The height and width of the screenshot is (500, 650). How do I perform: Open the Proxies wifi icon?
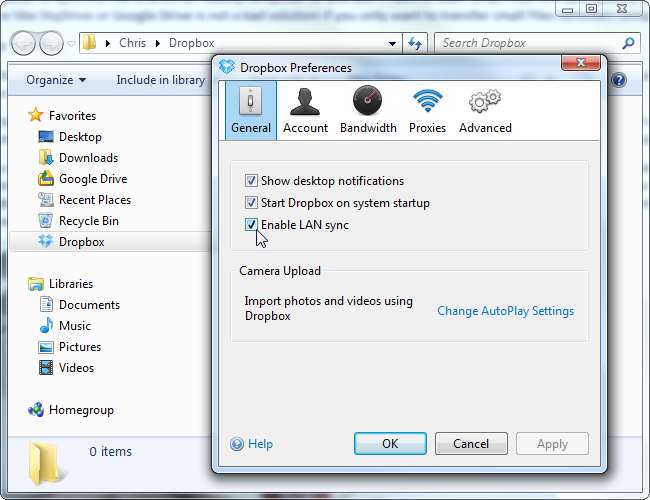tap(427, 102)
